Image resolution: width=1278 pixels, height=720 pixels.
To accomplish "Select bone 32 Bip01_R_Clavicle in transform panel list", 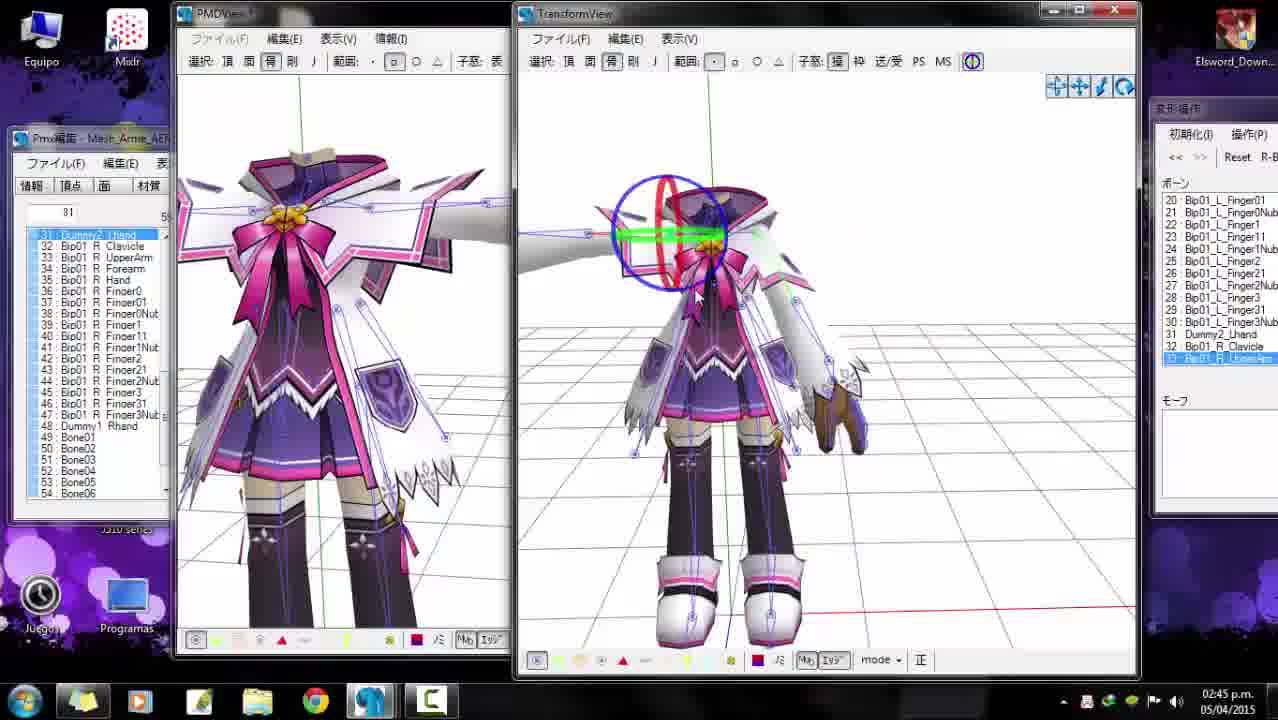I will [1220, 346].
